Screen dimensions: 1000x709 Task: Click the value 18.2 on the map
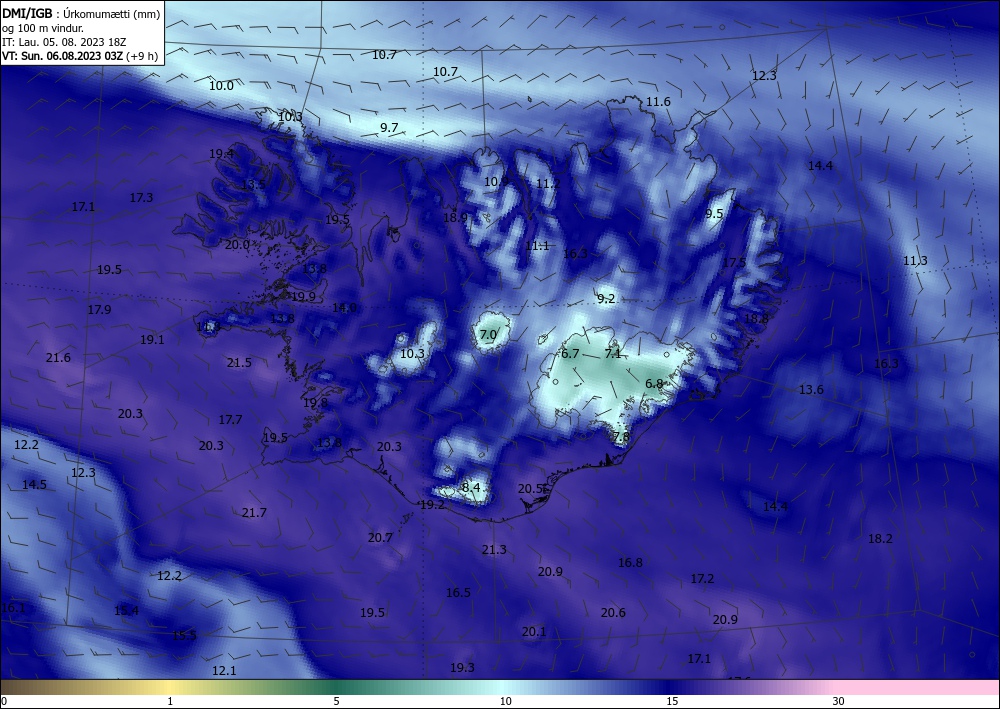pyautogui.click(x=880, y=539)
